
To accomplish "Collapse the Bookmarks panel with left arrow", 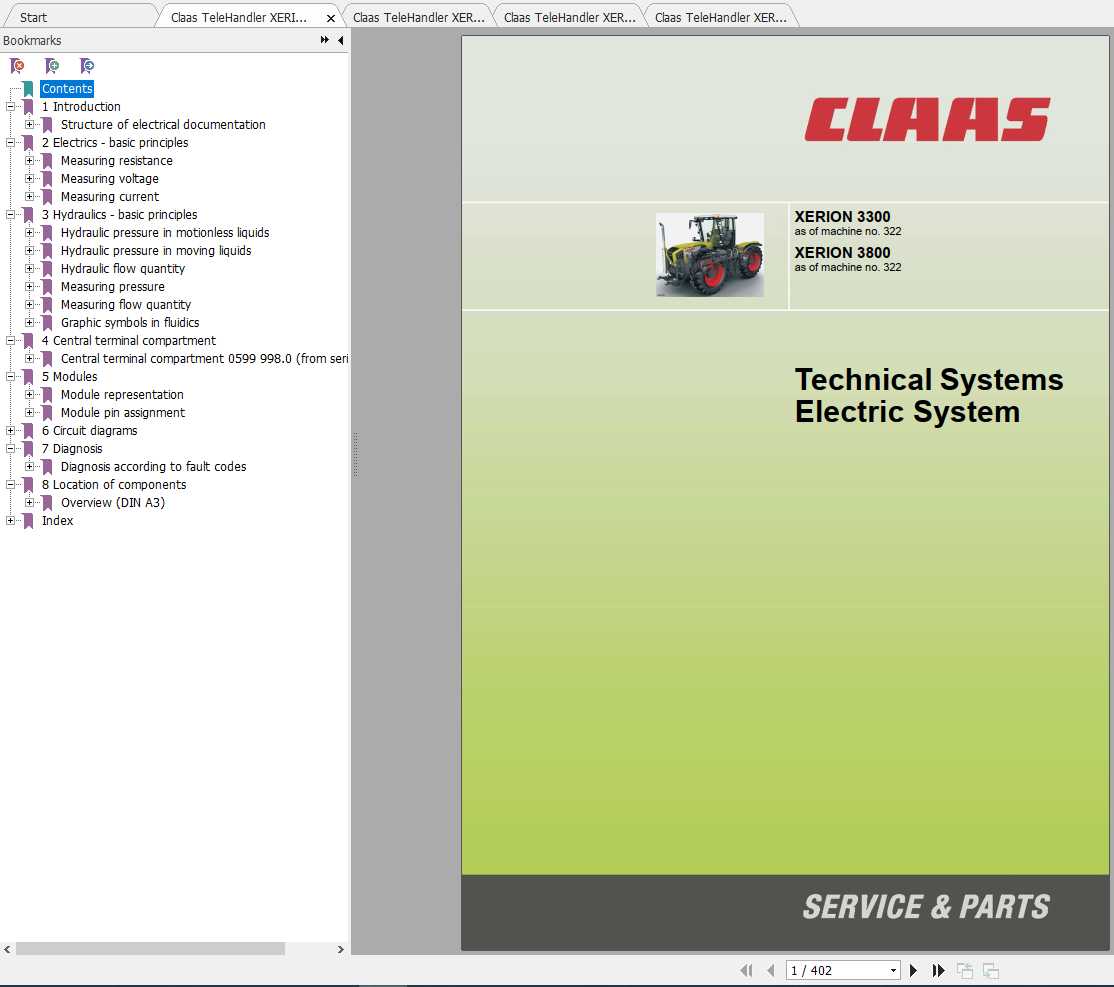I will [x=341, y=41].
